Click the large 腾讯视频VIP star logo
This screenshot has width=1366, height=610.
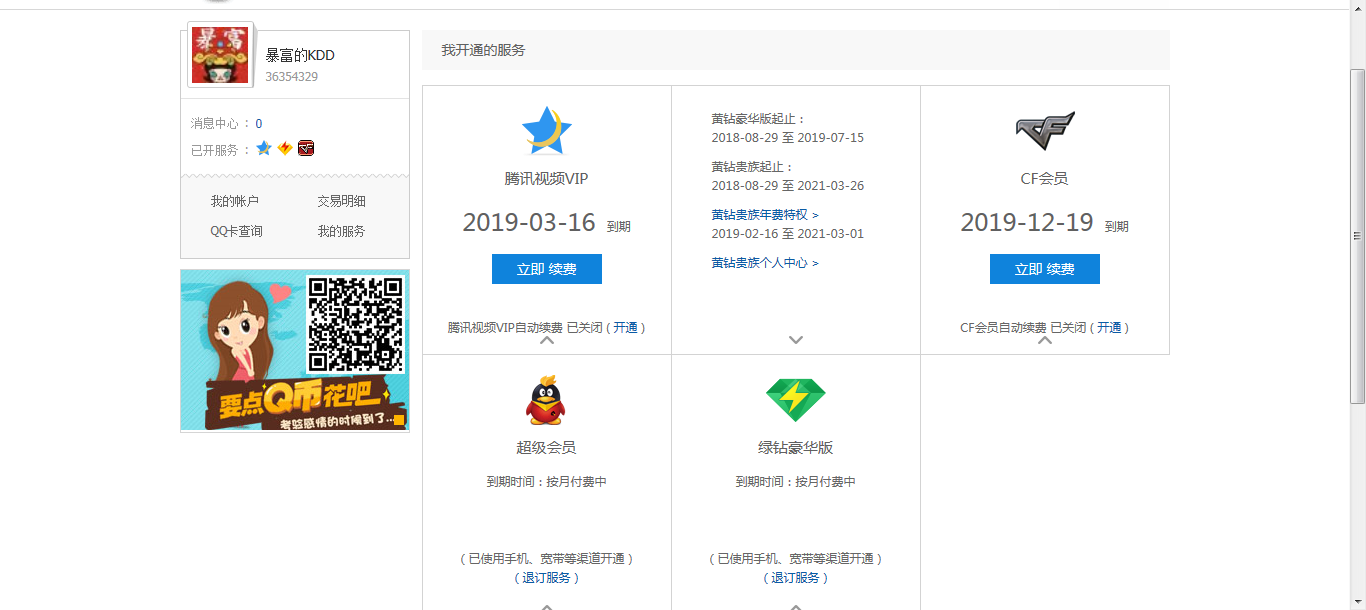546,131
